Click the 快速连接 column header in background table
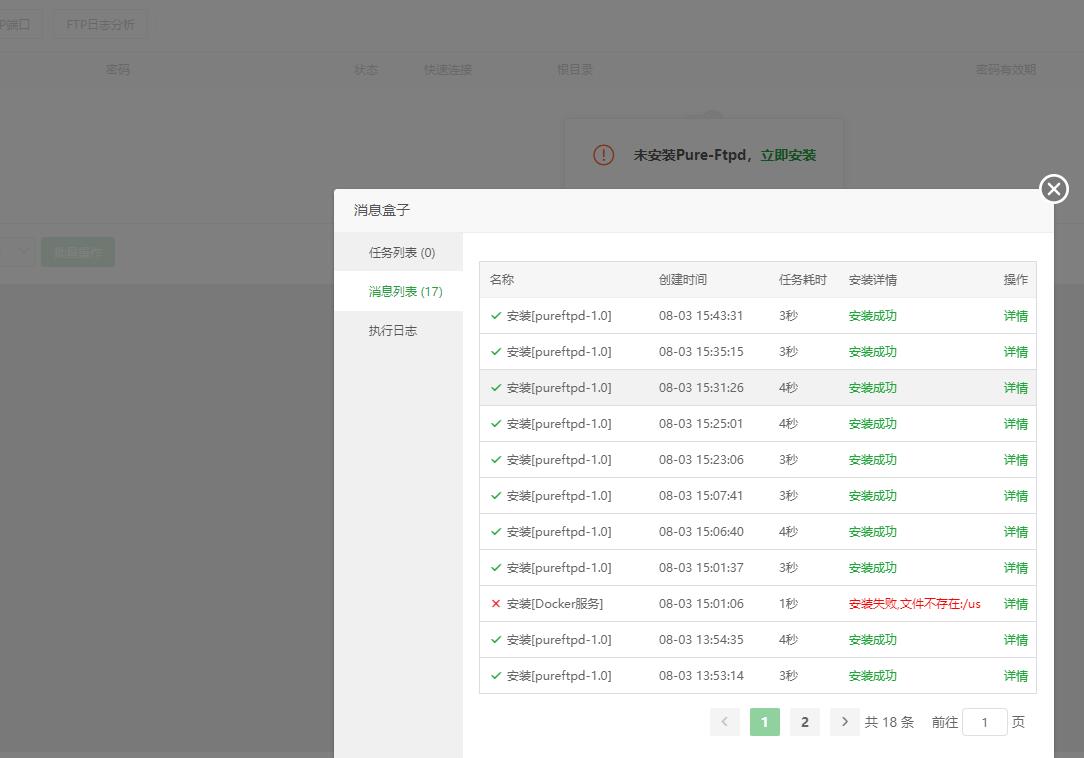The image size is (1084, 758). click(447, 69)
